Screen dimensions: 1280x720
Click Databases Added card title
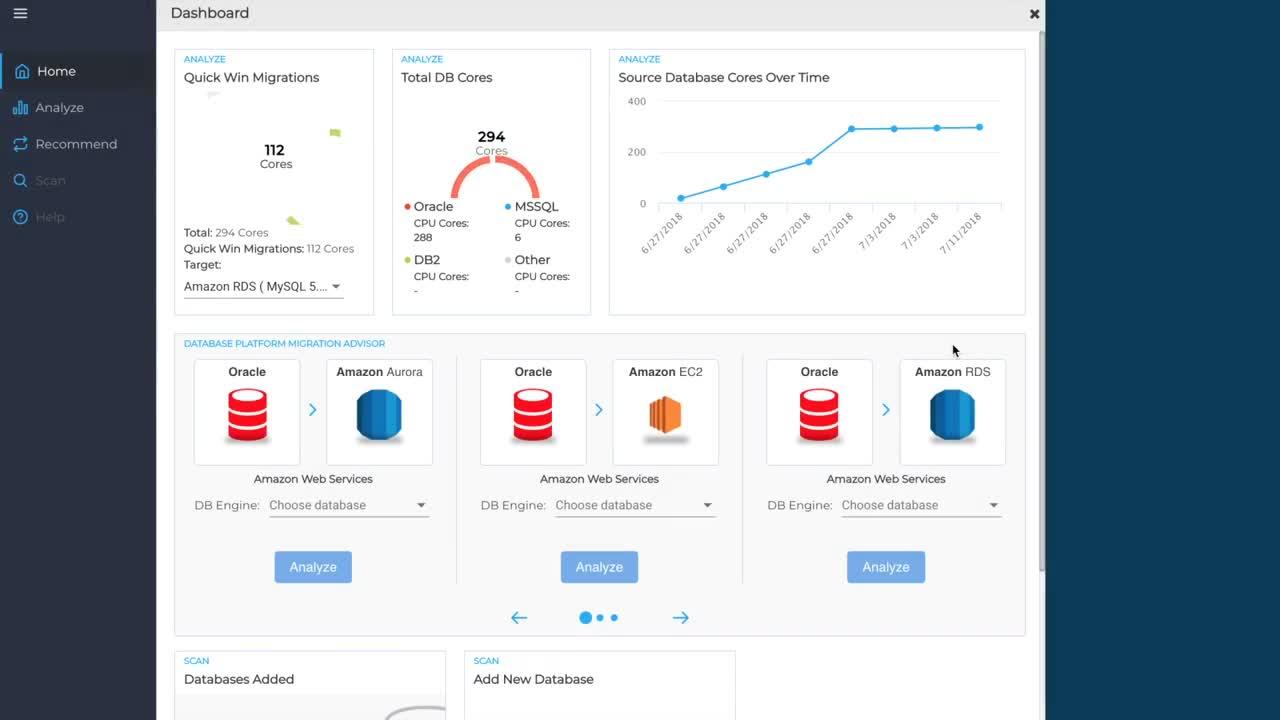pos(239,679)
